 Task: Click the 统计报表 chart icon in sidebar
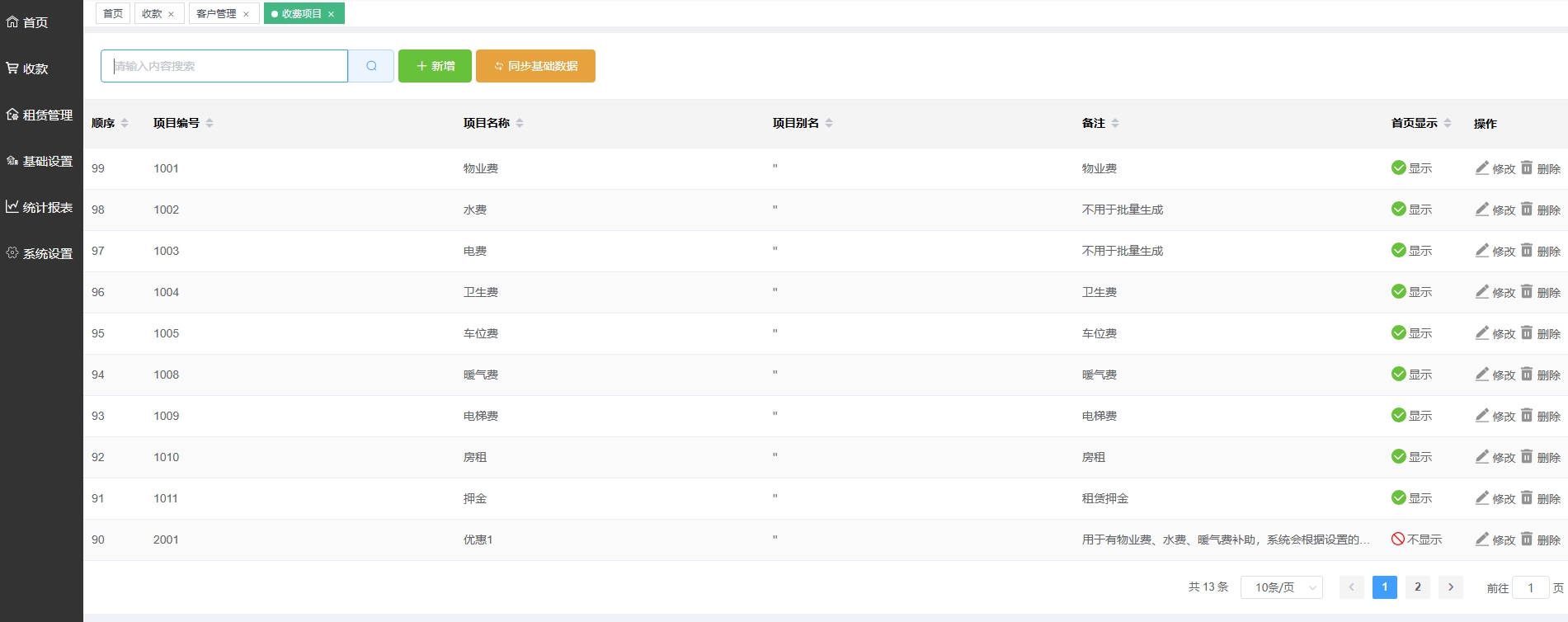pos(12,207)
